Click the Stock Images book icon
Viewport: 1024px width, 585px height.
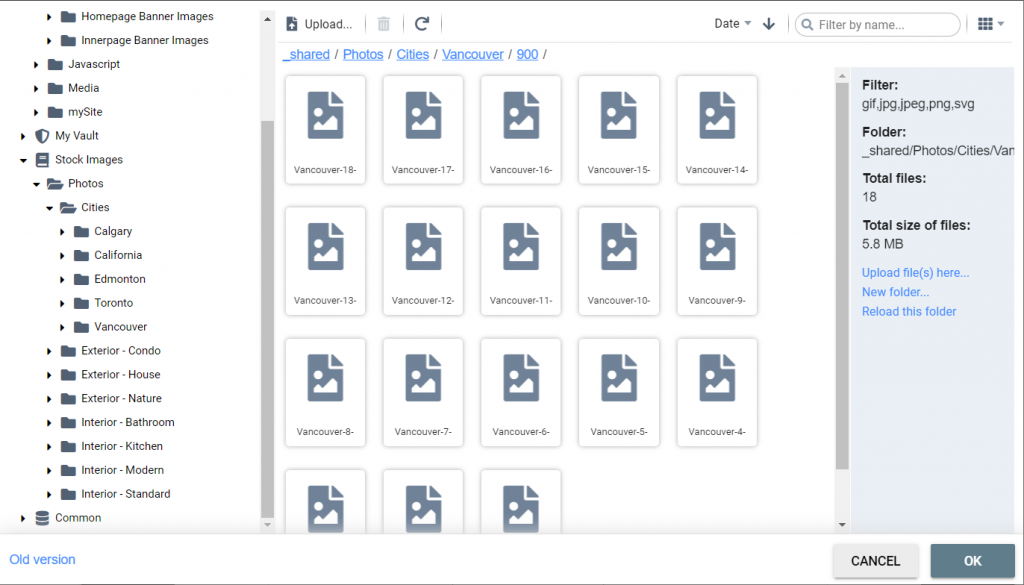pyautogui.click(x=42, y=160)
